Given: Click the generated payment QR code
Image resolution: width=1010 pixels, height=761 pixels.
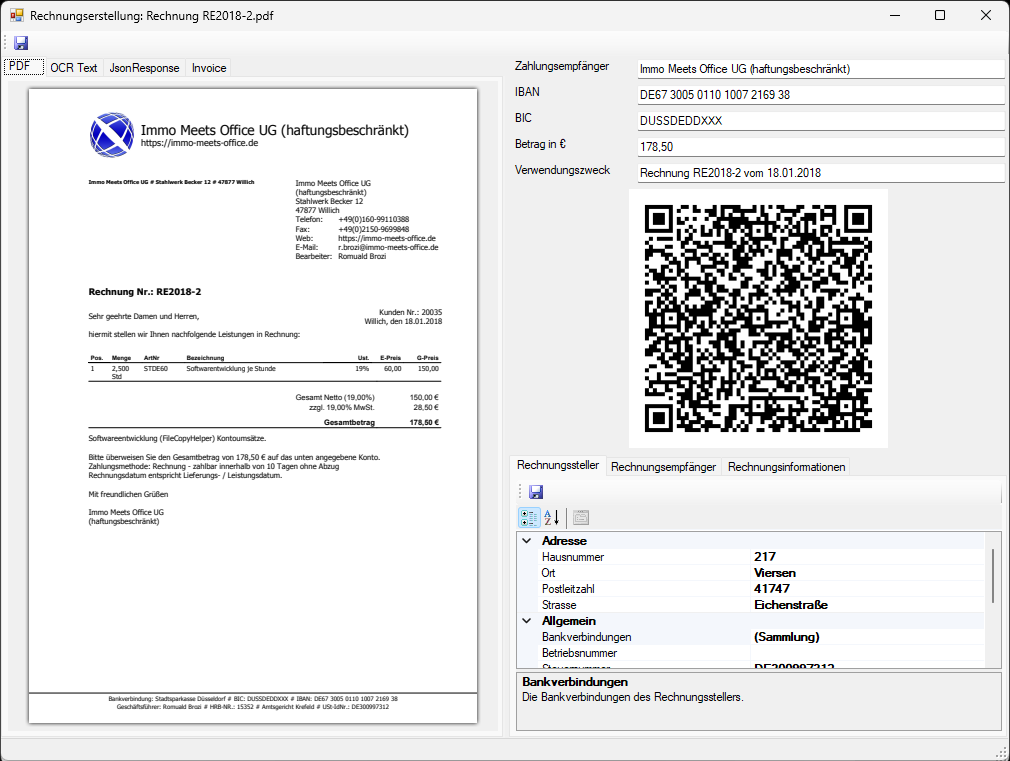Looking at the screenshot, I should 757,318.
